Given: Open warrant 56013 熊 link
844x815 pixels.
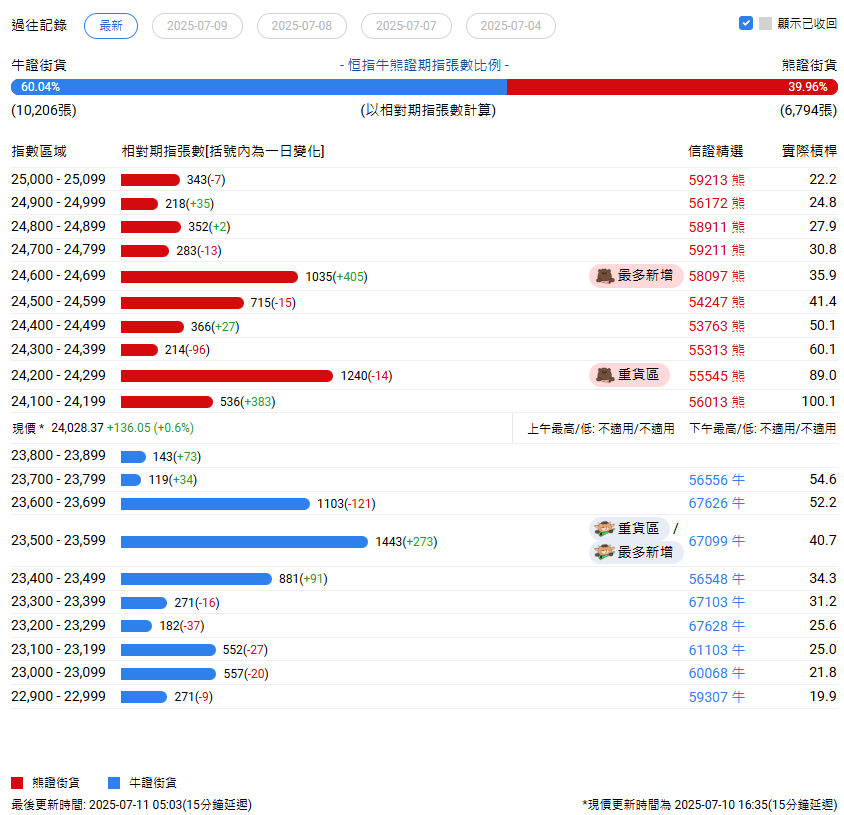Looking at the screenshot, I should 716,402.
